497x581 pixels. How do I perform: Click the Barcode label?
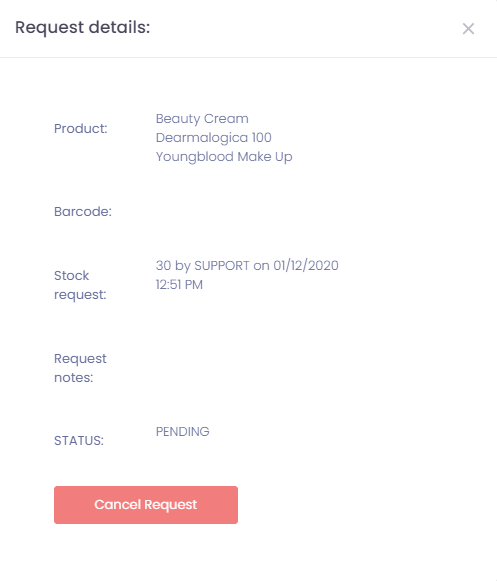83,212
